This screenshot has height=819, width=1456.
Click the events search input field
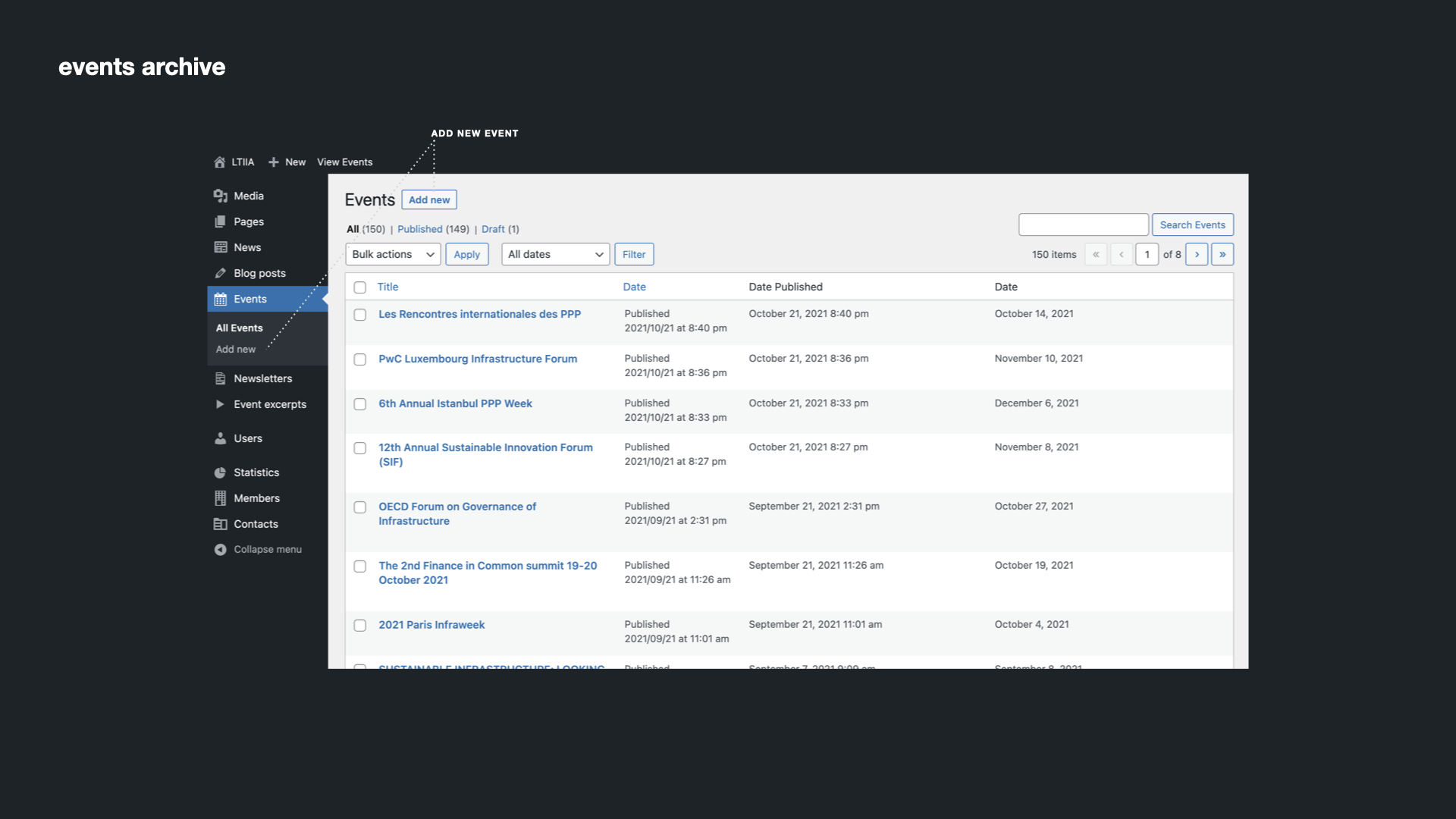[1084, 225]
